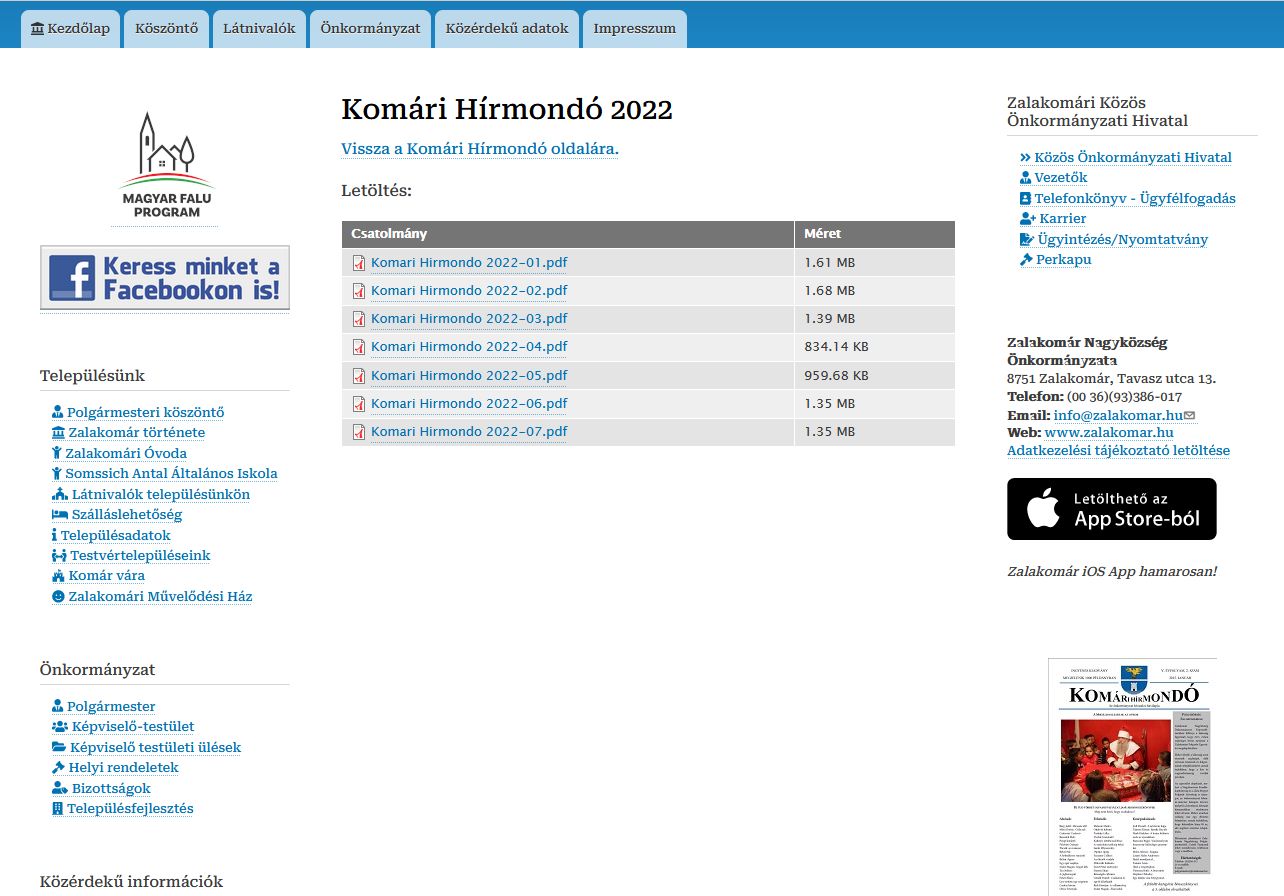Open the Impresszum tab
This screenshot has width=1284, height=896.
pos(634,29)
